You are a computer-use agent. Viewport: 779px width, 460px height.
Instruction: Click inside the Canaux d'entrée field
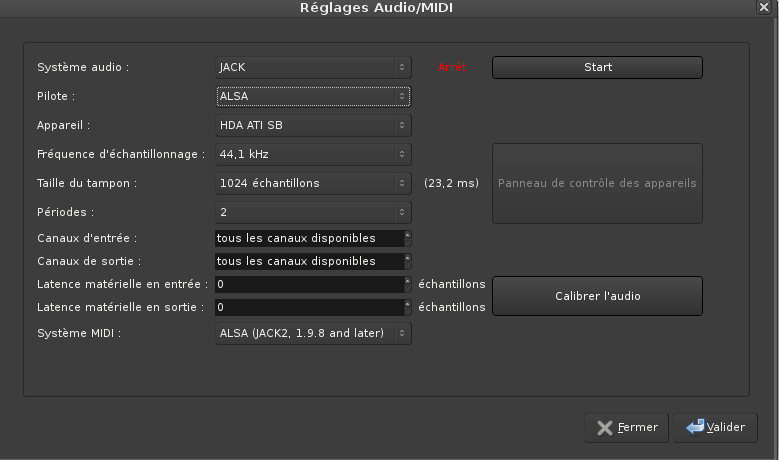click(308, 238)
